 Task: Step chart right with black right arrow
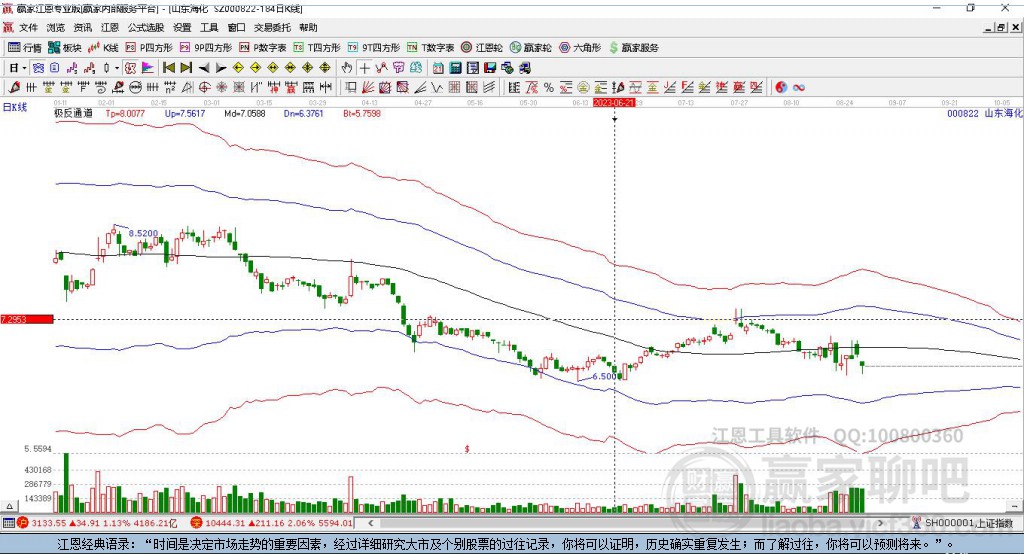(221, 68)
